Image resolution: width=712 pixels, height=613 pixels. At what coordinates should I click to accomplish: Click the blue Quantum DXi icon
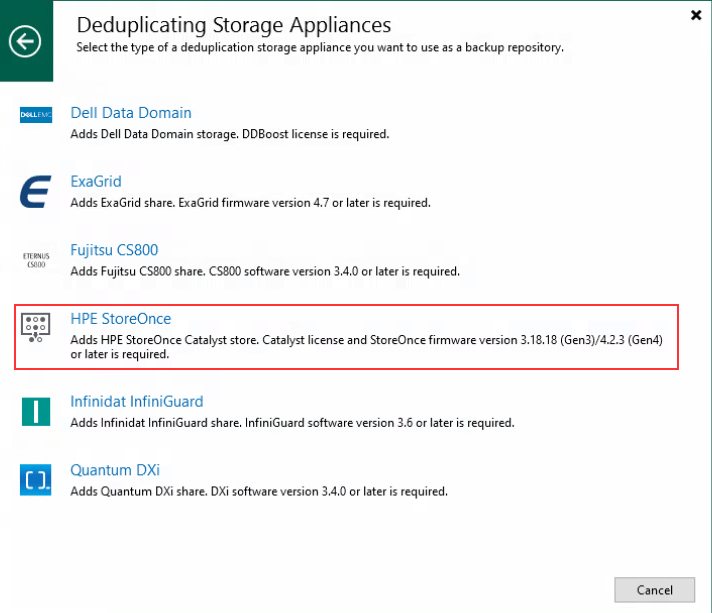[36, 480]
